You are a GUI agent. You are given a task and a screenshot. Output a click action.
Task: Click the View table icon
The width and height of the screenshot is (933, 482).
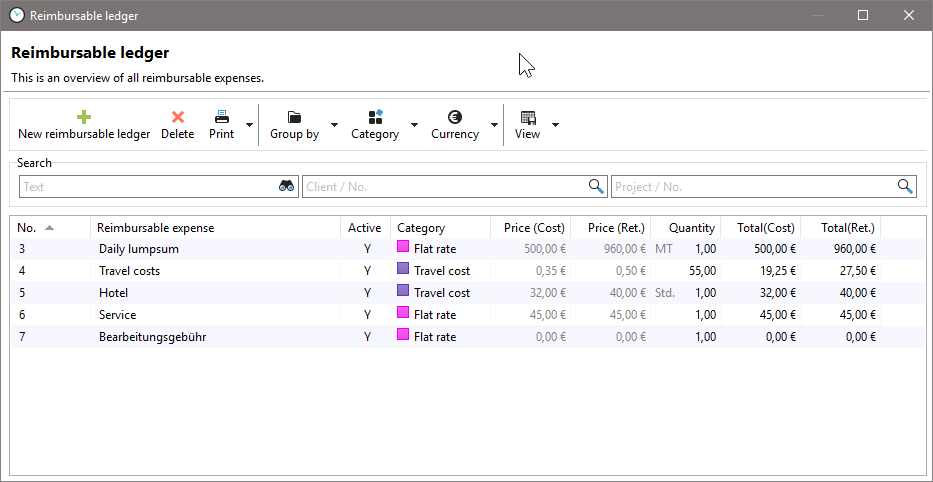coord(528,117)
